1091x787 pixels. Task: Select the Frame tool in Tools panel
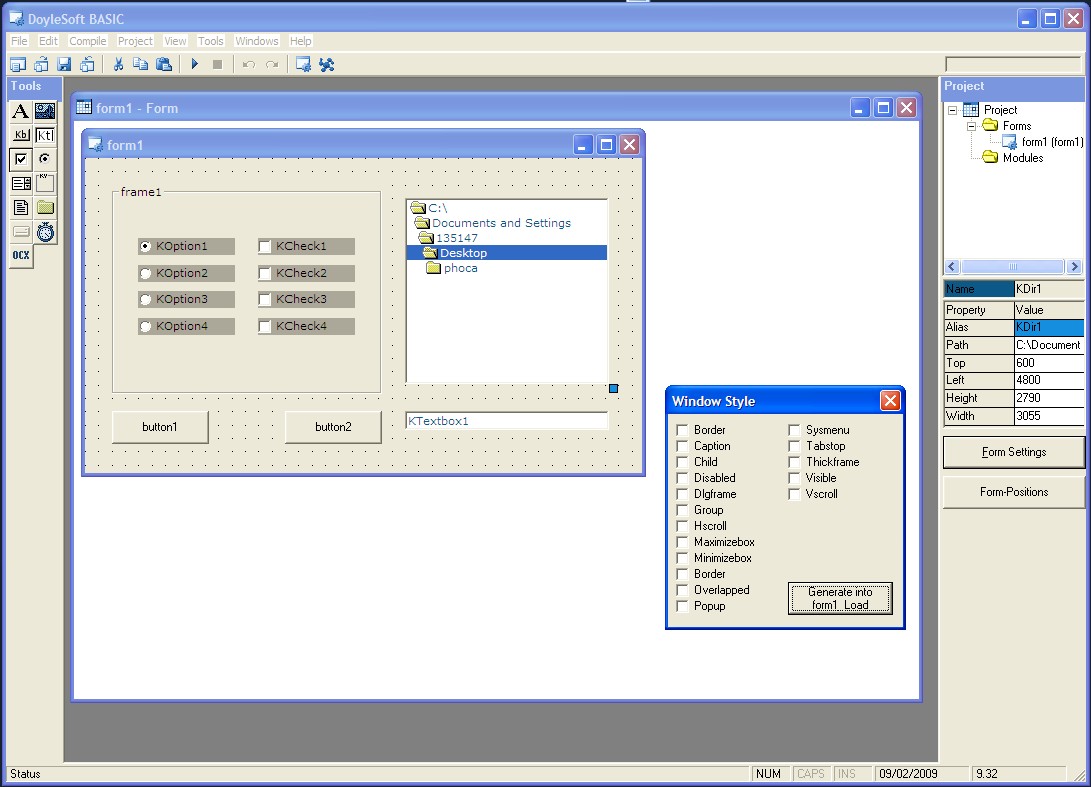tap(45, 184)
